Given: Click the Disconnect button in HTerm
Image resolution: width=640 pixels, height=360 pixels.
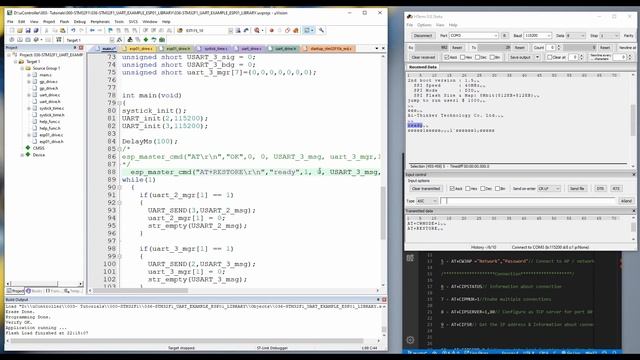Looking at the screenshot, I should (x=423, y=36).
